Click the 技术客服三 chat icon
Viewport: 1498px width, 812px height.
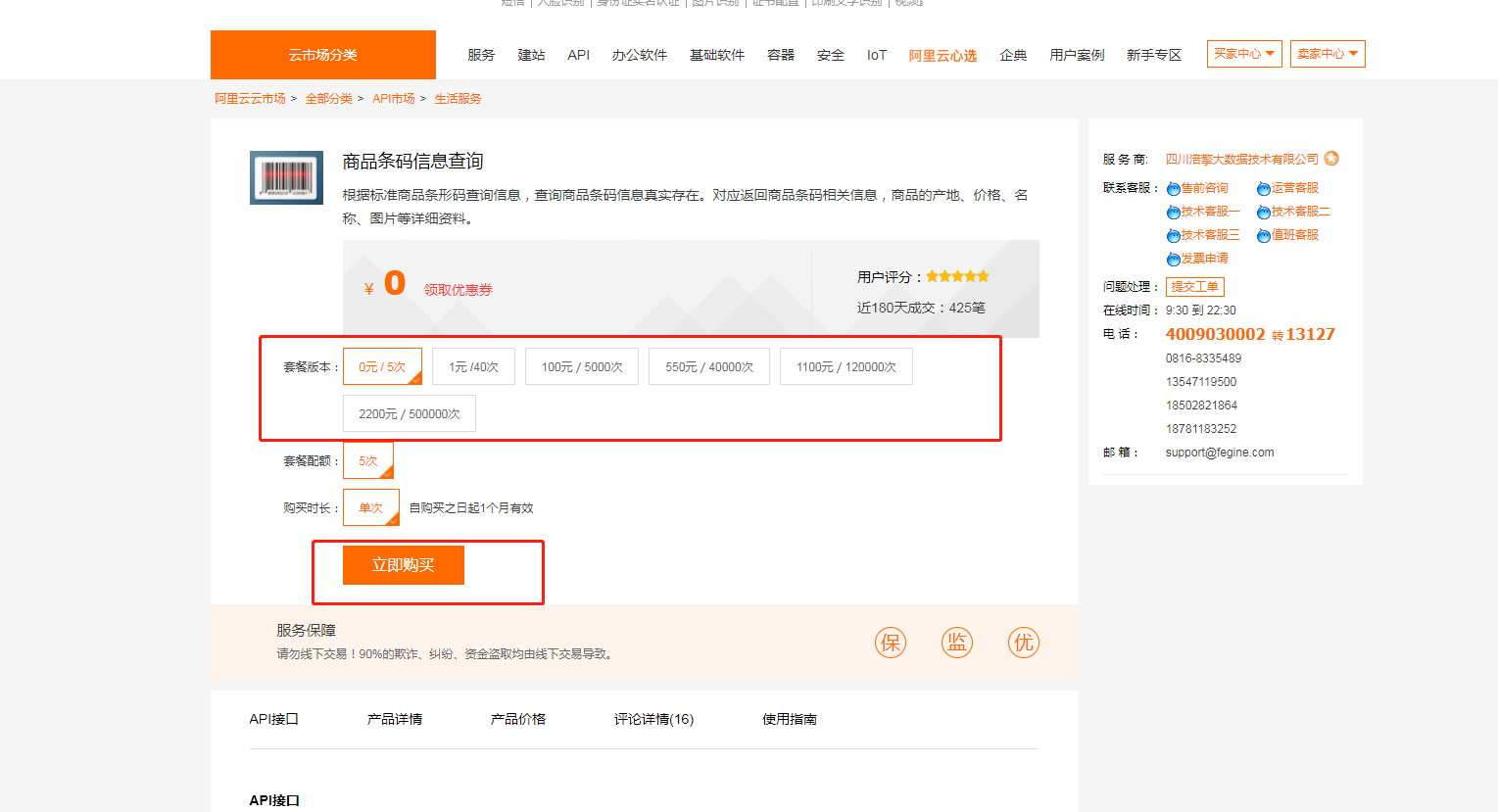1173,236
